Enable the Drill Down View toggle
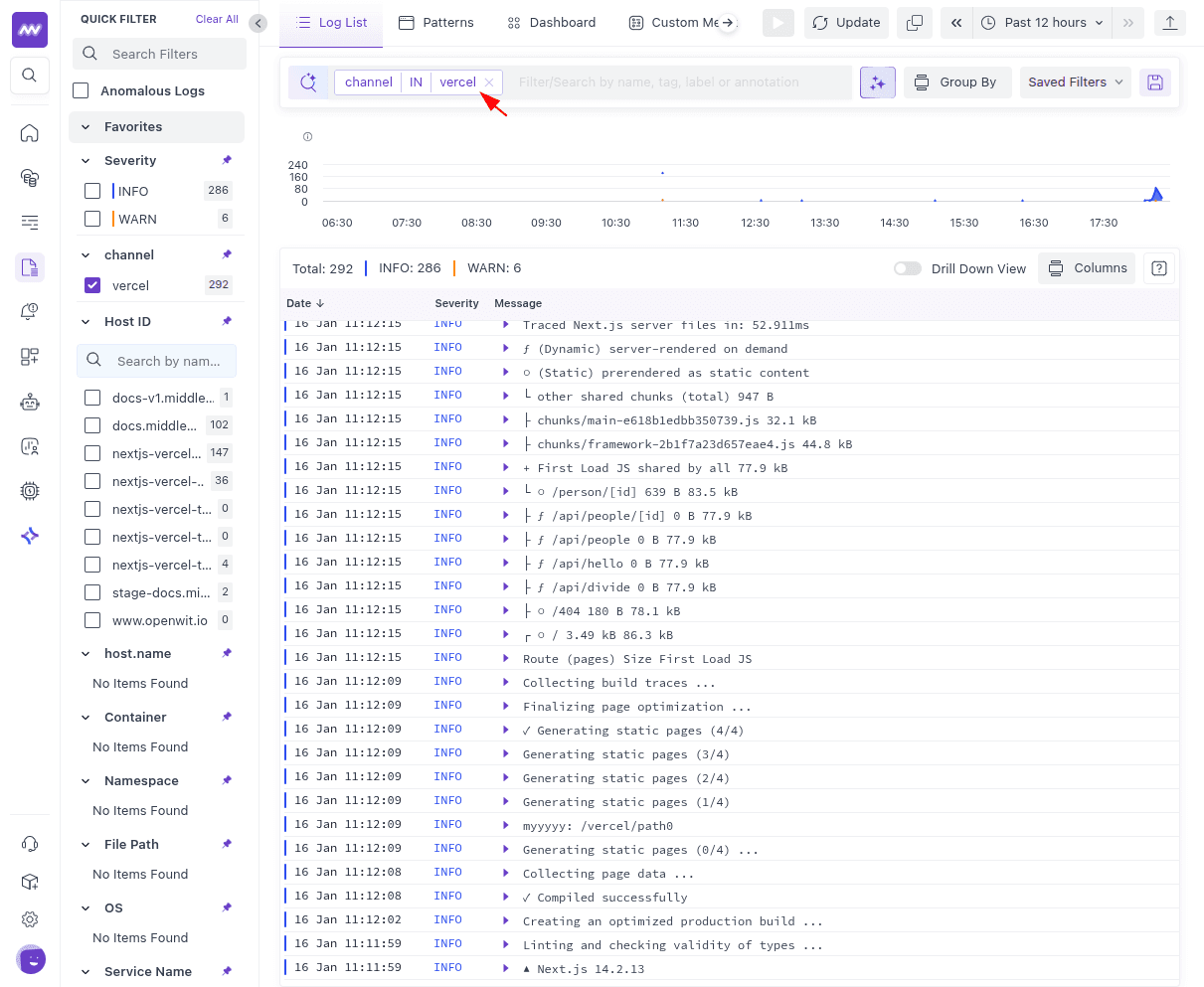Image resolution: width=1204 pixels, height=987 pixels. coord(908,267)
